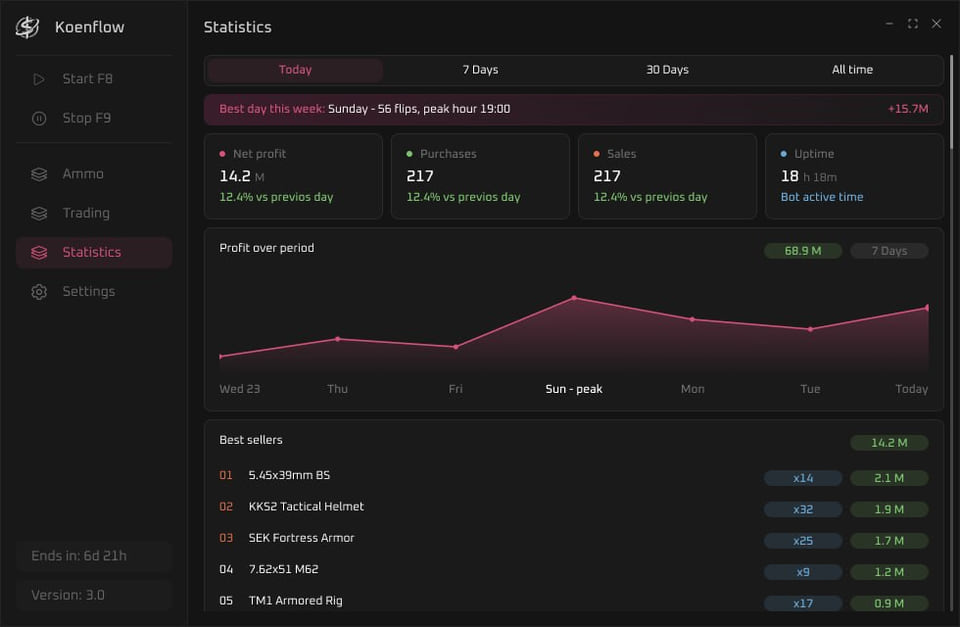Click the 7 Days chart period badge
Screen dimensions: 960x627
889,251
